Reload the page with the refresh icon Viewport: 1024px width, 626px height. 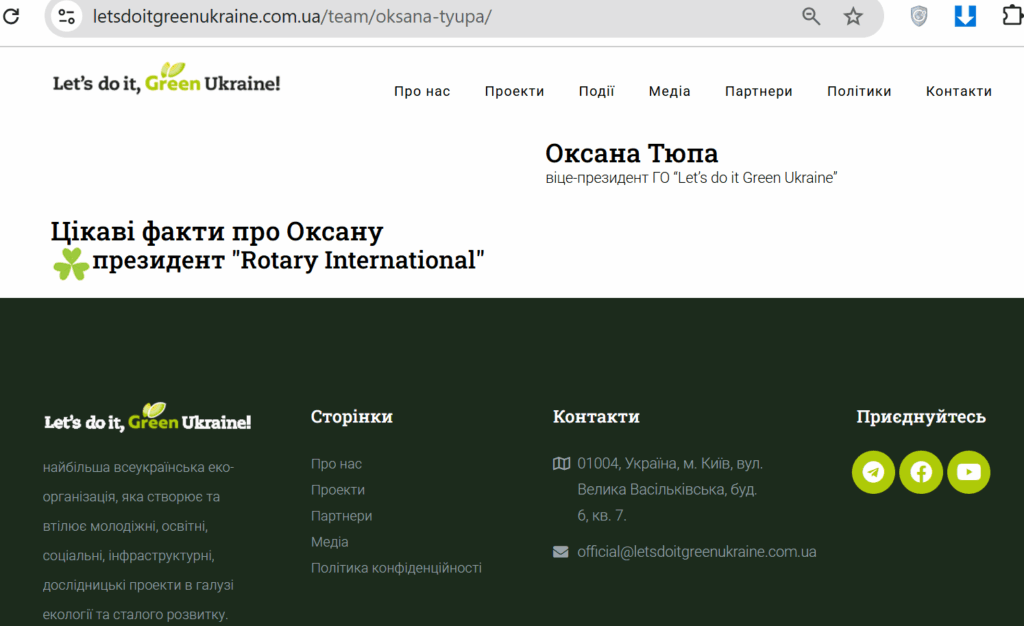[x=11, y=16]
